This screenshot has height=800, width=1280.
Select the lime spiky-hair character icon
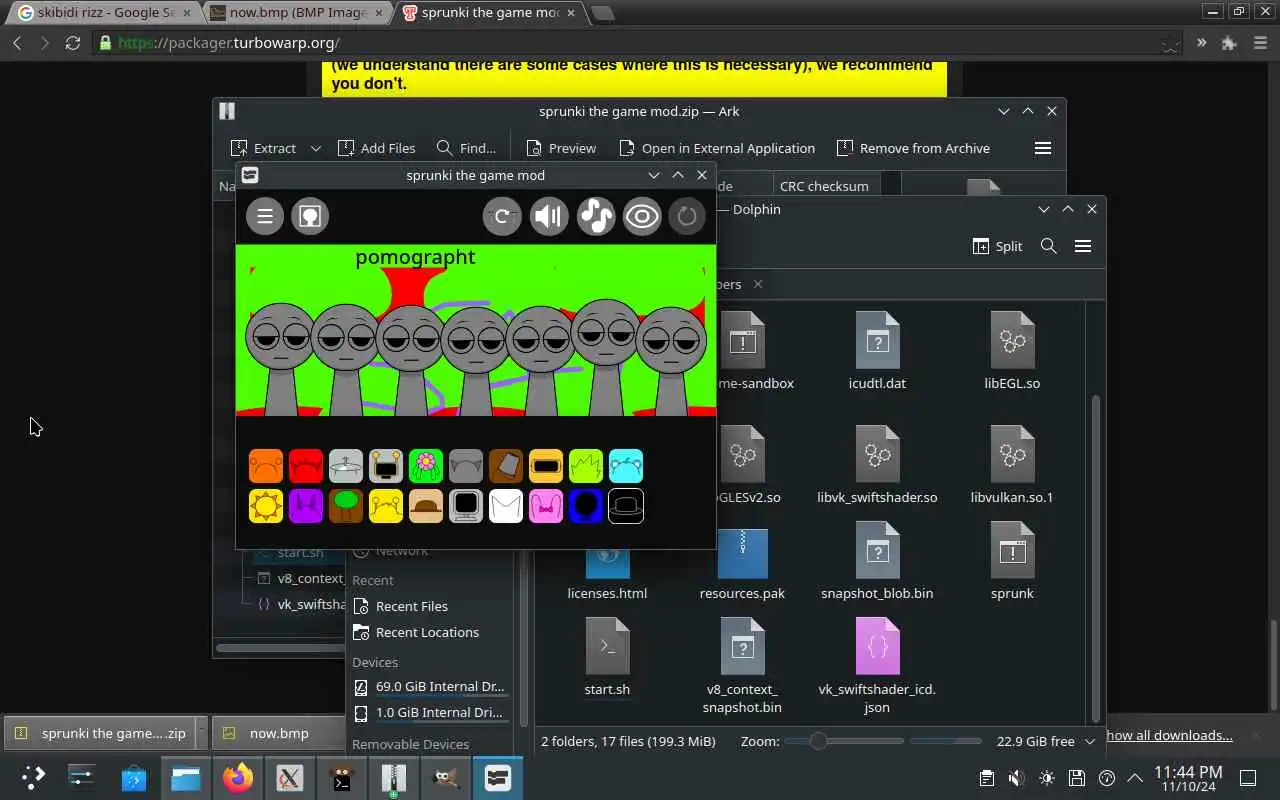[x=586, y=466]
